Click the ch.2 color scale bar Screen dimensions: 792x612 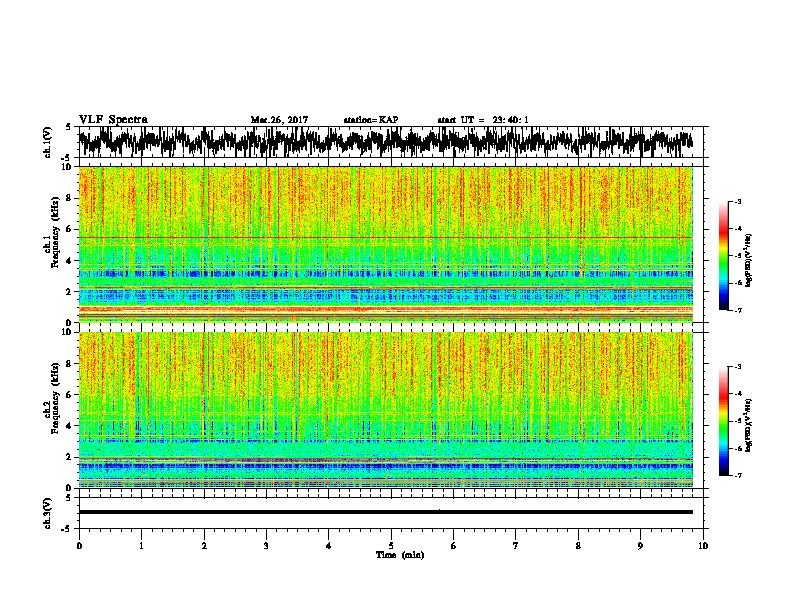724,421
